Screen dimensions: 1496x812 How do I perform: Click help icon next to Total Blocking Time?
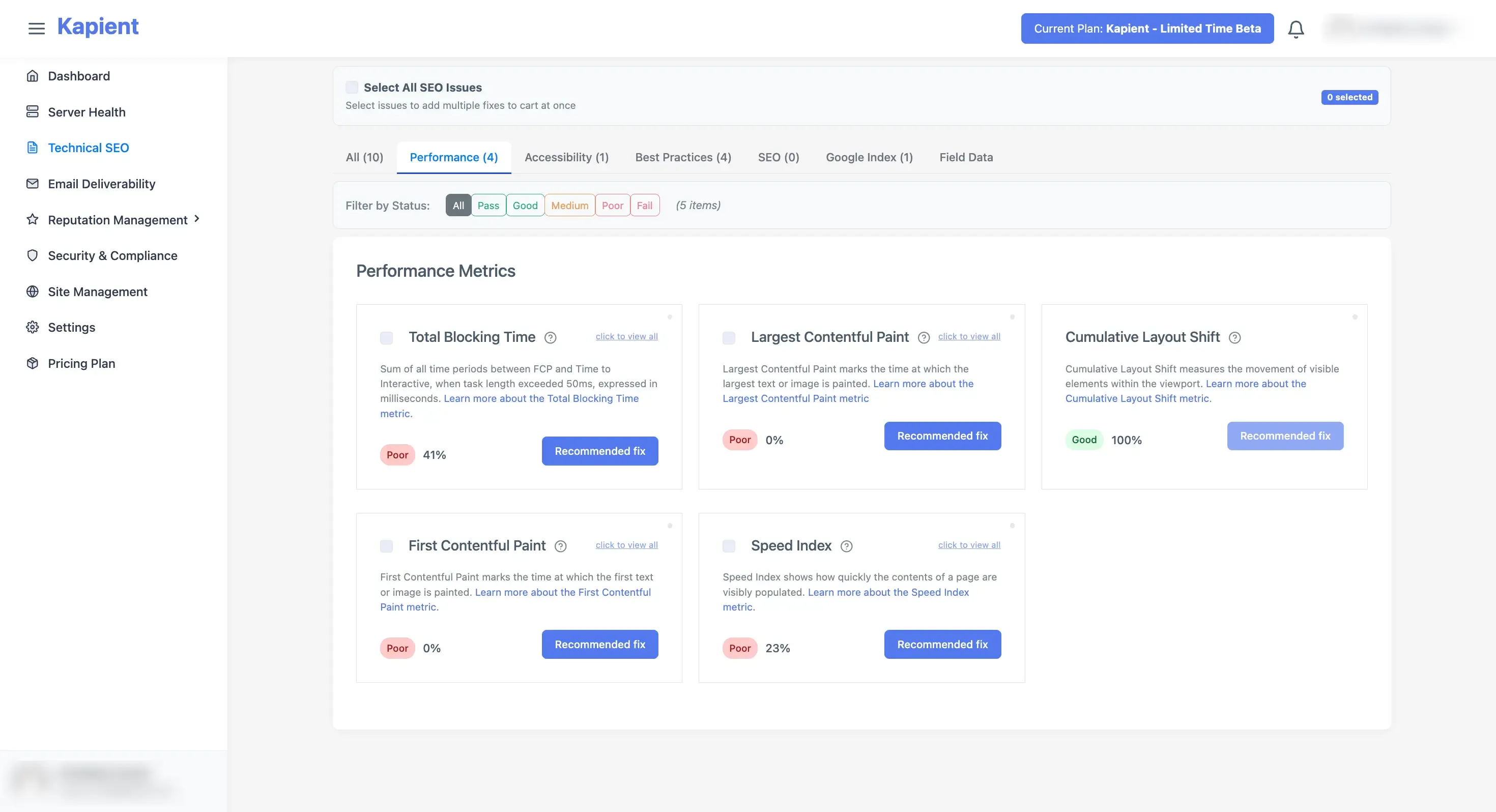pyautogui.click(x=551, y=337)
